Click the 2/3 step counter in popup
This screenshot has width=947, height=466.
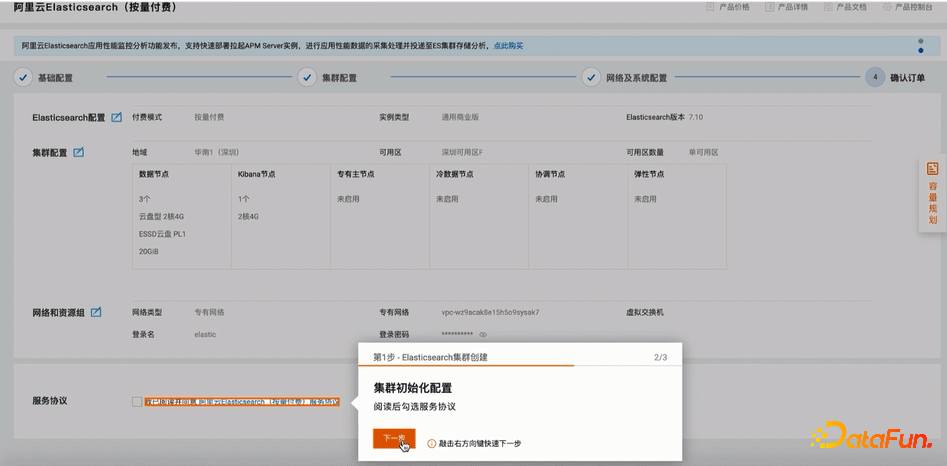(x=660, y=357)
